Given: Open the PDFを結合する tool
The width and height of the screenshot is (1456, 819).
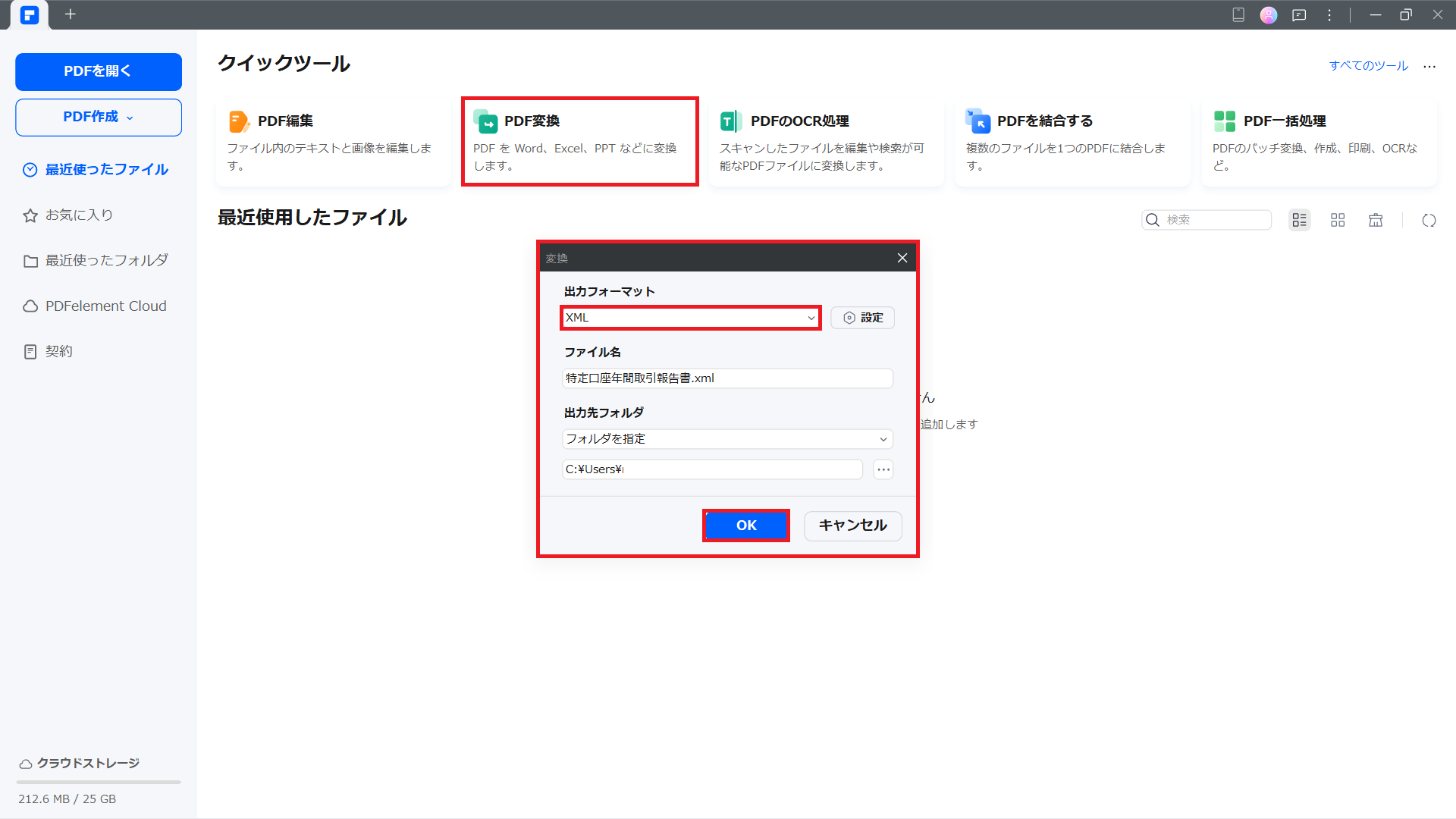Looking at the screenshot, I should (x=1073, y=142).
